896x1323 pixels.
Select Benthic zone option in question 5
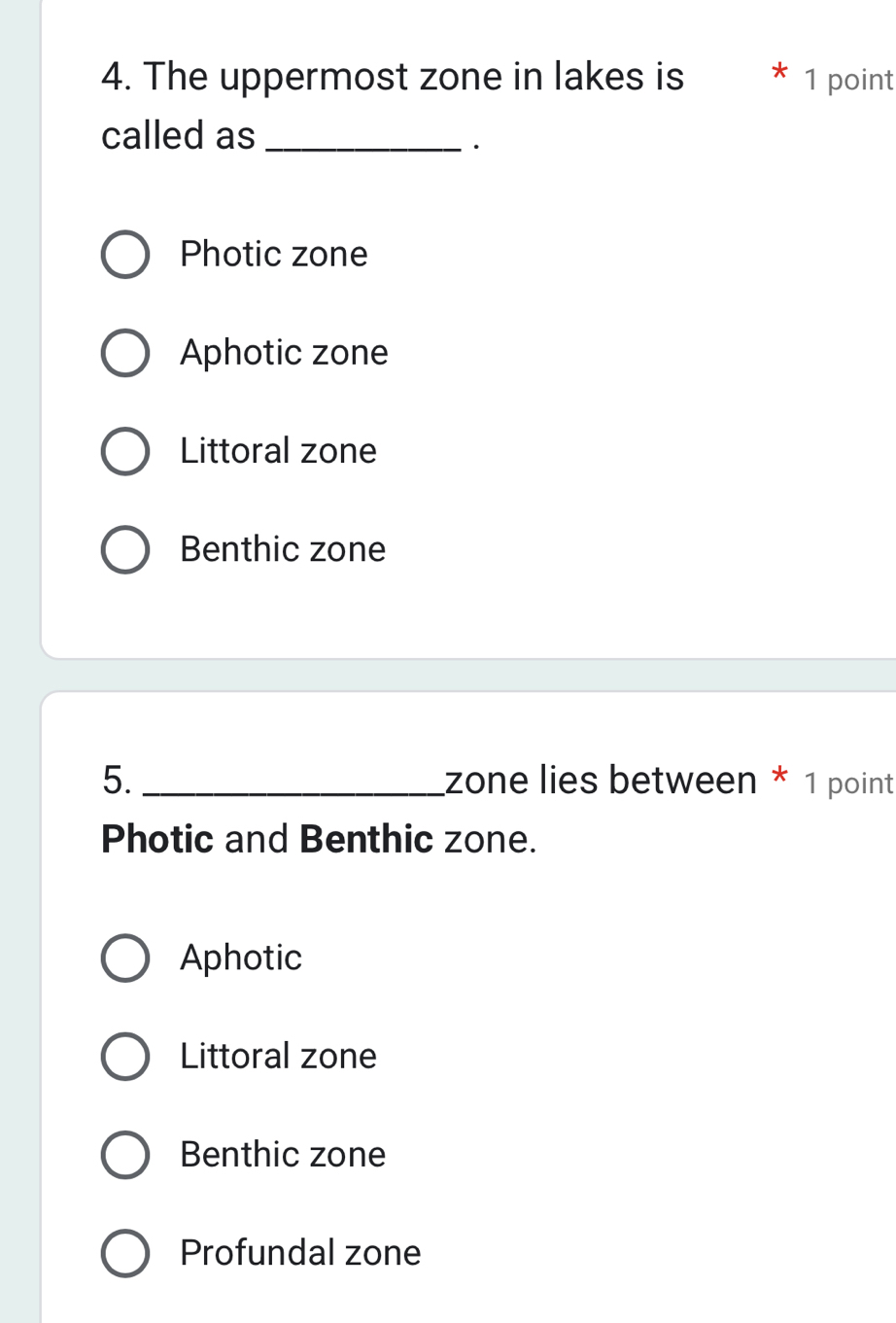124,1155
